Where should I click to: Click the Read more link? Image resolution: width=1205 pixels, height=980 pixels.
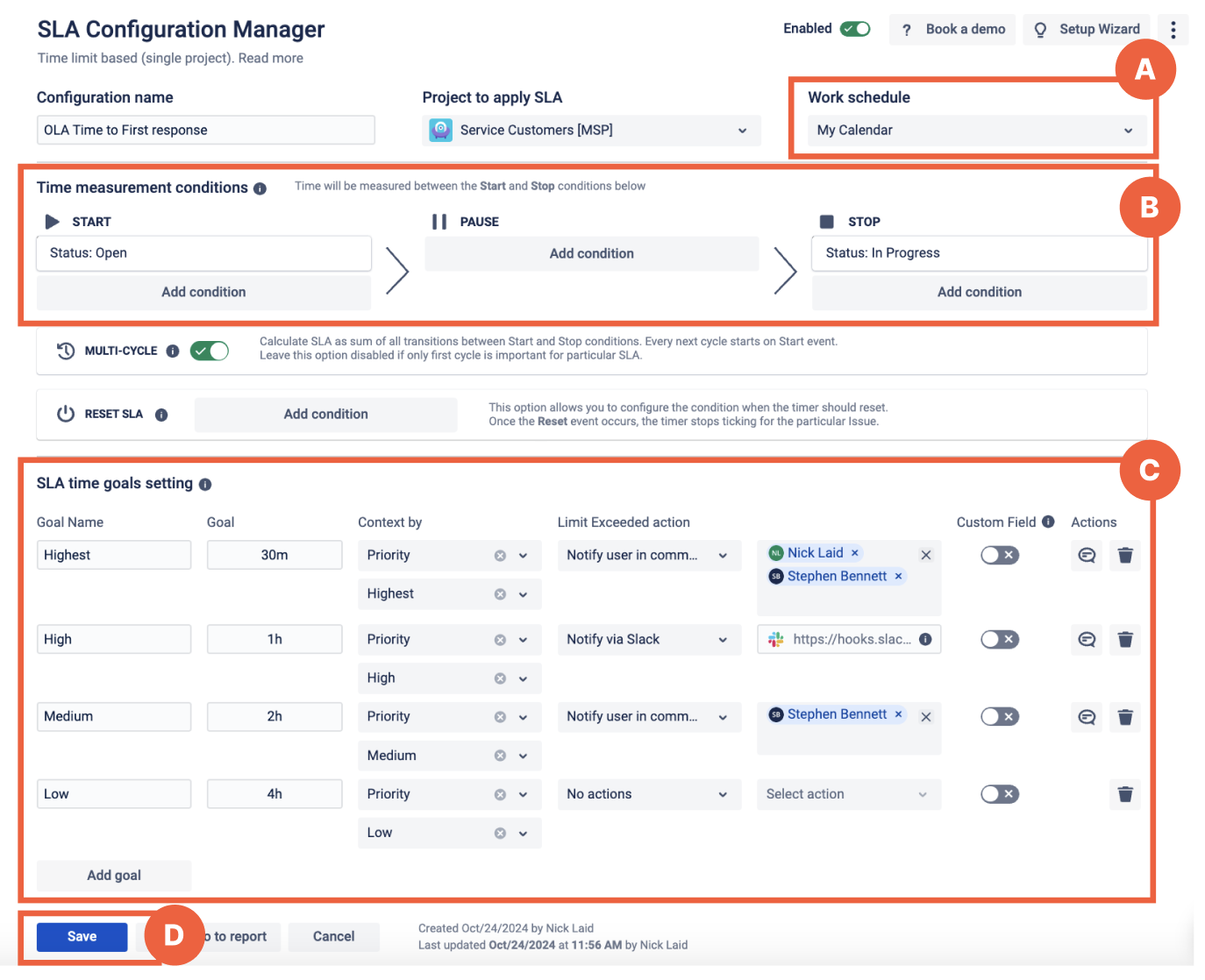pyautogui.click(x=271, y=58)
